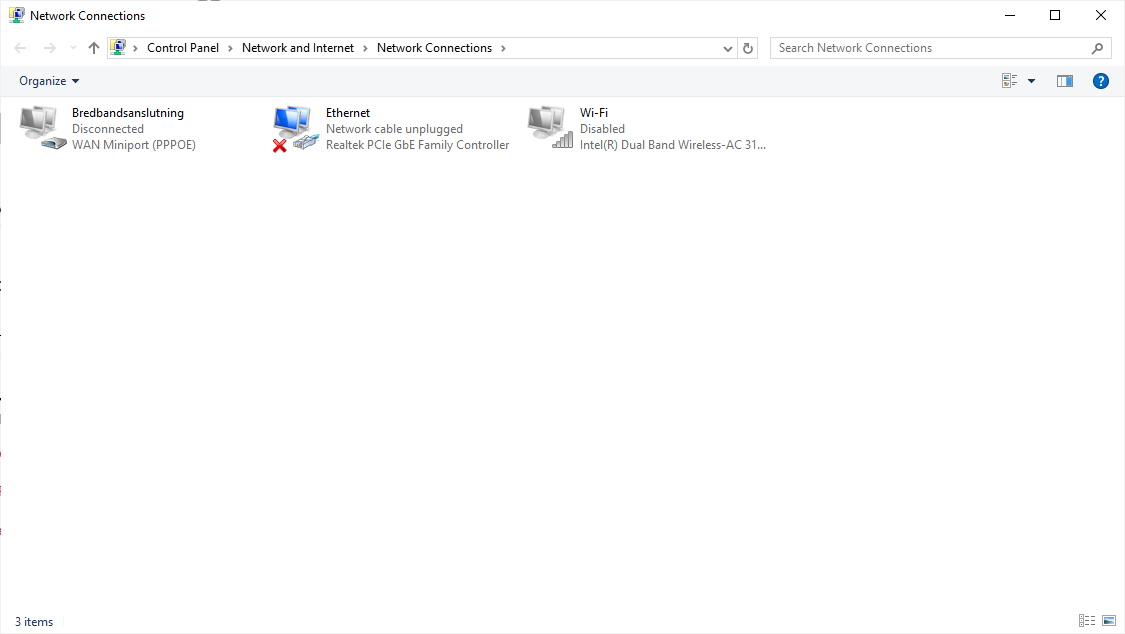Open the disabled Wi-Fi adapter icon

[548, 125]
